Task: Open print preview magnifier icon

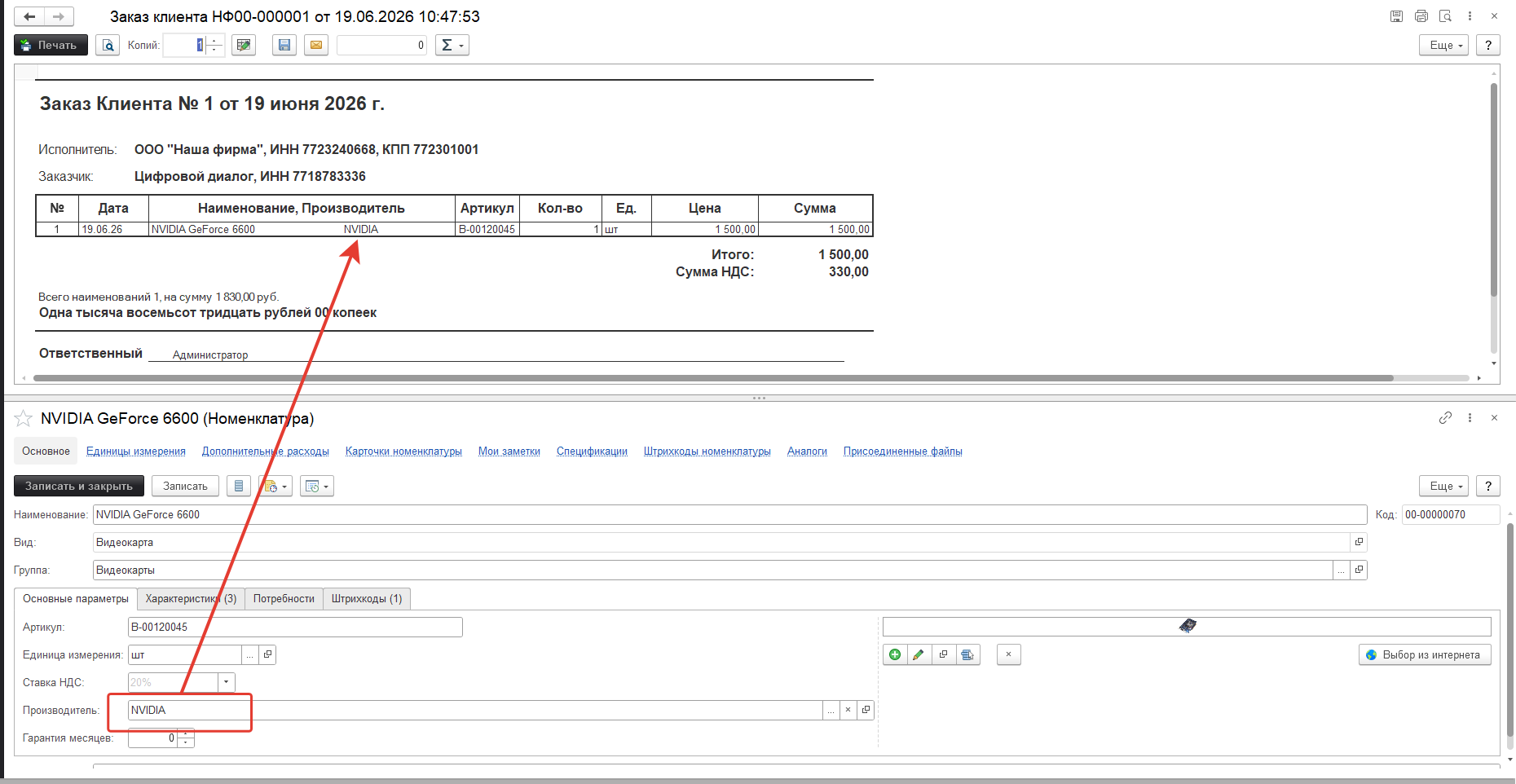Action: pos(108,45)
